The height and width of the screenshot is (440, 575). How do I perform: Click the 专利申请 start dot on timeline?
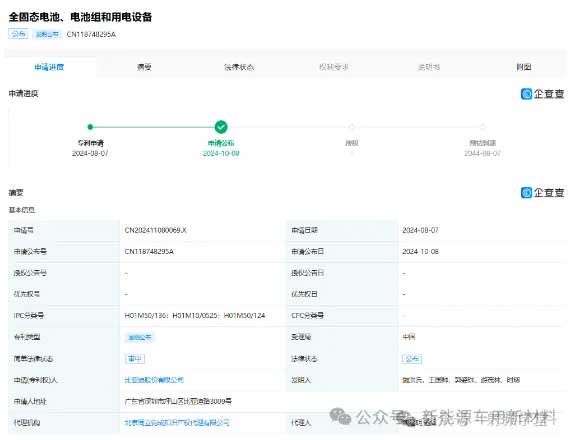pos(90,127)
